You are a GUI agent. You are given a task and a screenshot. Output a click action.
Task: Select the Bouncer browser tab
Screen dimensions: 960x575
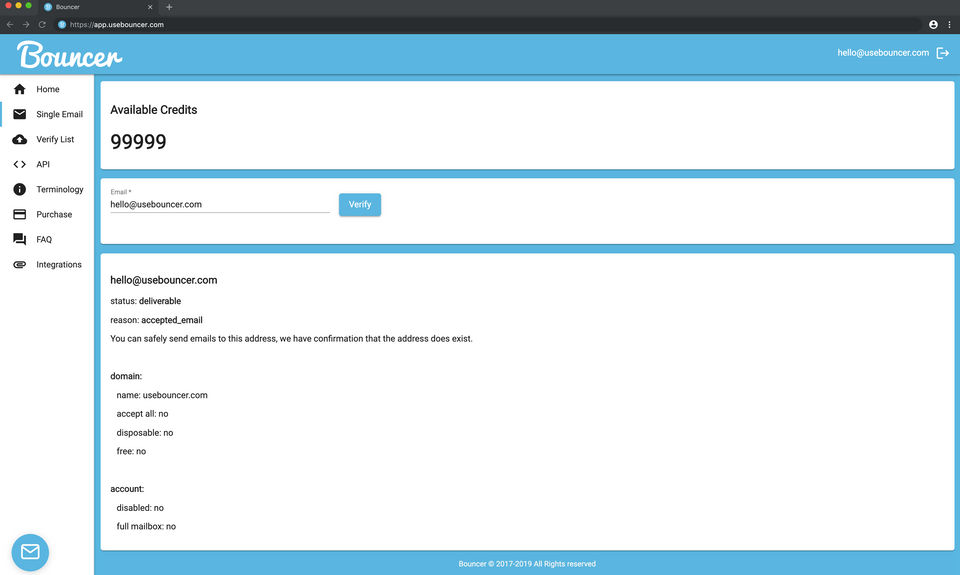pyautogui.click(x=98, y=7)
